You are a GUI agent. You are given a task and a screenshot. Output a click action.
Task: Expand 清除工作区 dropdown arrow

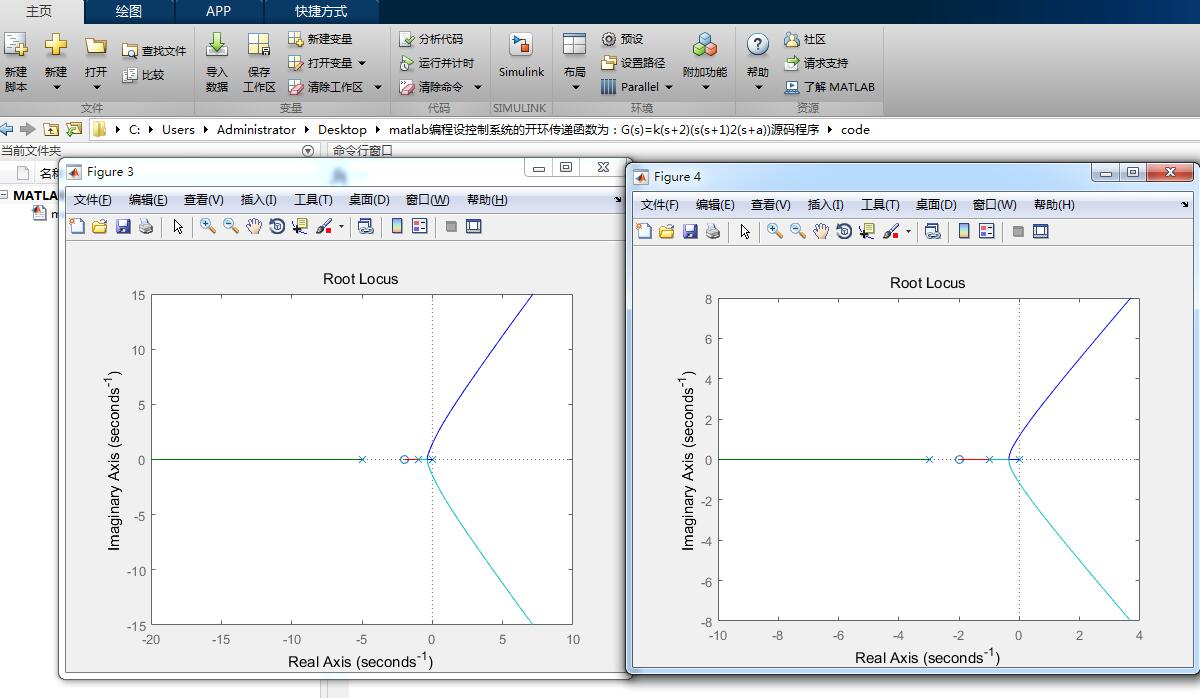coord(378,87)
